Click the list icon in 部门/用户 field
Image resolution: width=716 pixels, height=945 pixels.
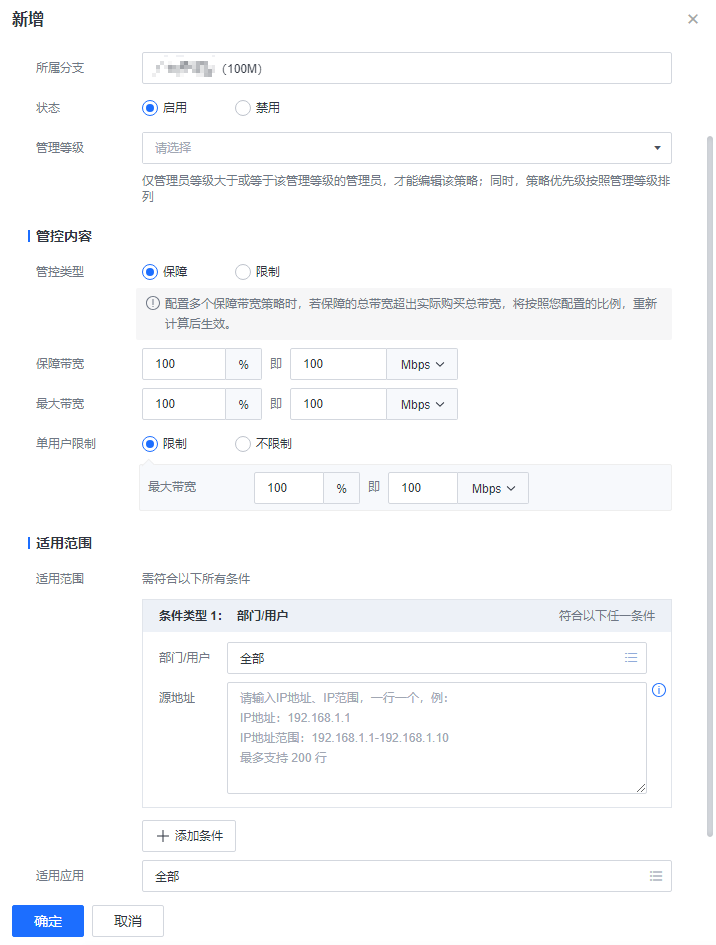(631, 658)
